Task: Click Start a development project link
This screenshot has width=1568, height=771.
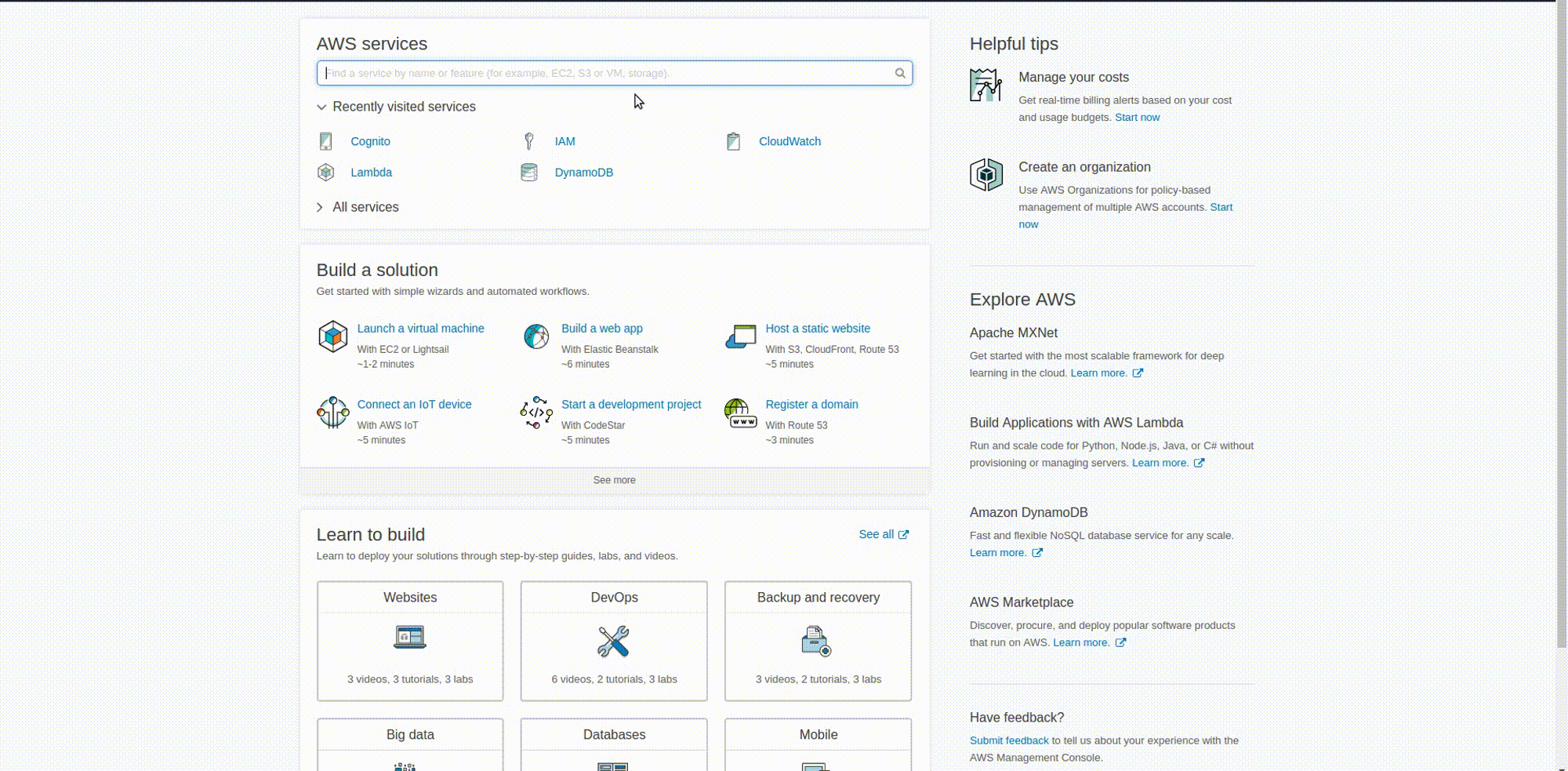Action: click(x=631, y=405)
